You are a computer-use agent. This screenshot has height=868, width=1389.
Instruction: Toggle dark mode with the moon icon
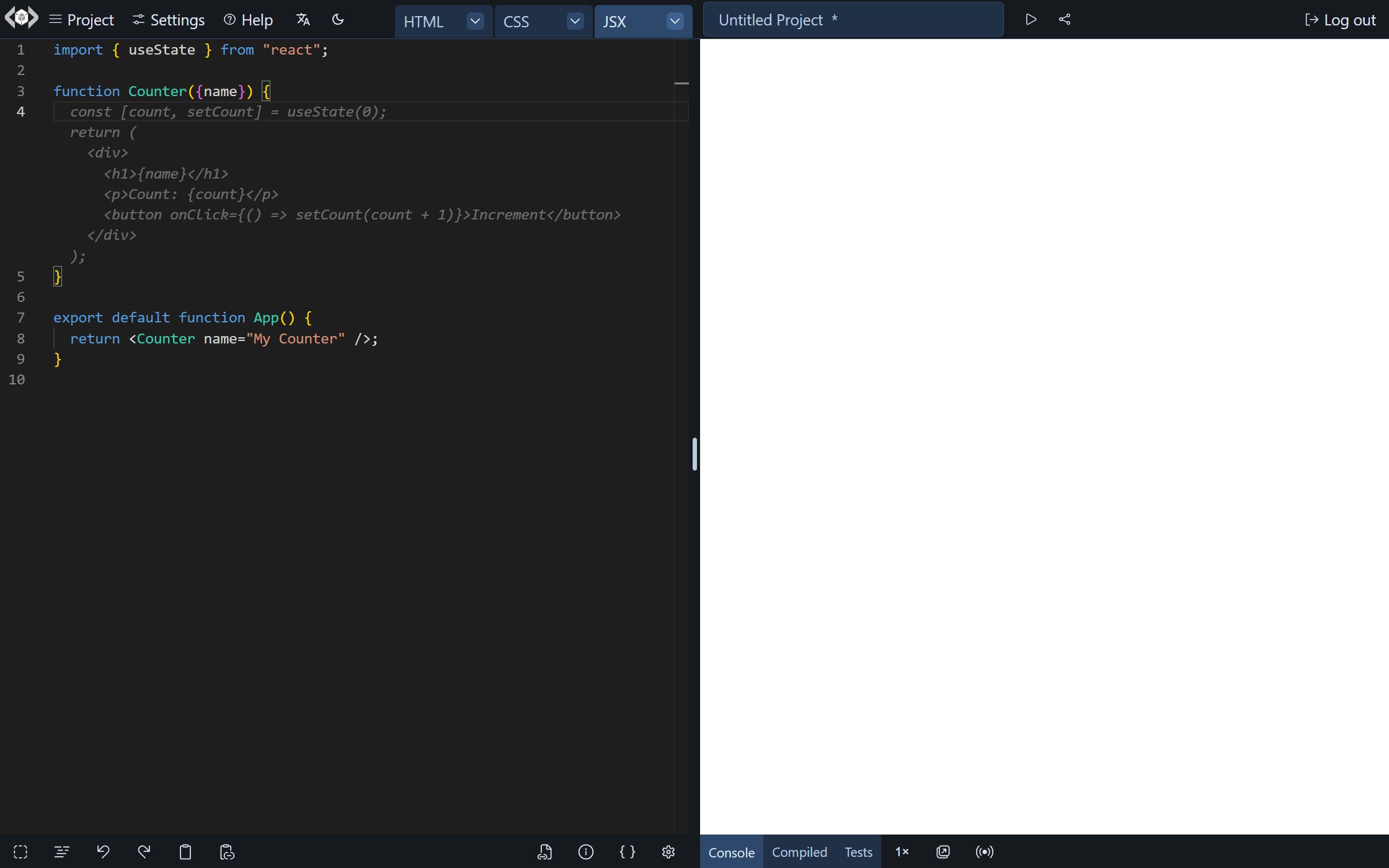click(337, 19)
